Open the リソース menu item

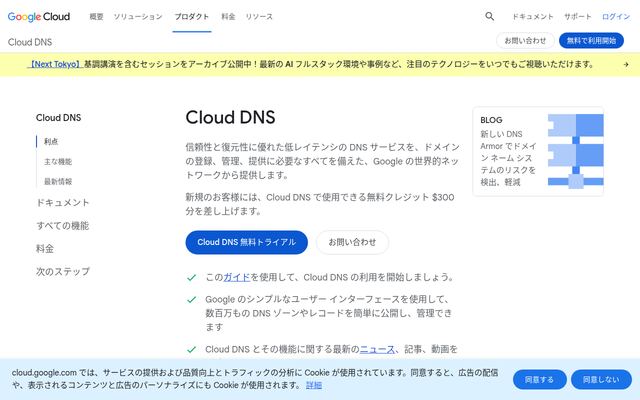click(x=259, y=17)
